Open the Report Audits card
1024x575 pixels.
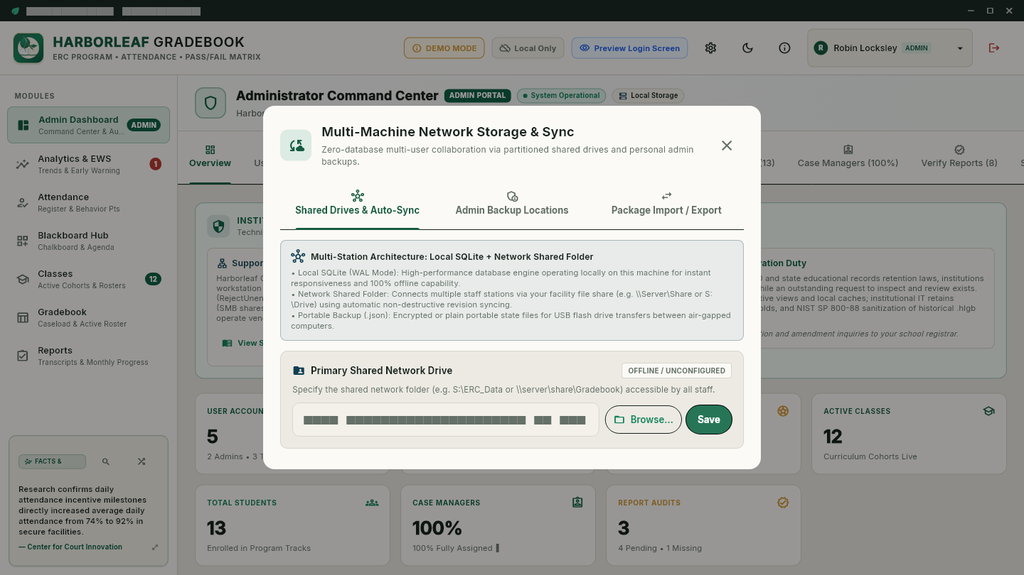[703, 525]
